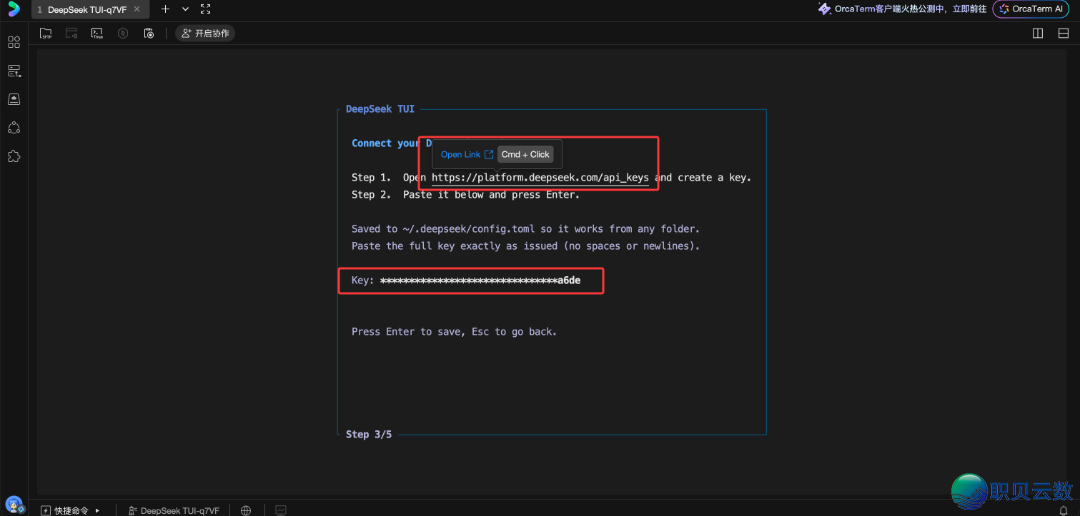Open the plugins puzzle sidebar icon
This screenshot has height=516, width=1080.
coord(14,156)
